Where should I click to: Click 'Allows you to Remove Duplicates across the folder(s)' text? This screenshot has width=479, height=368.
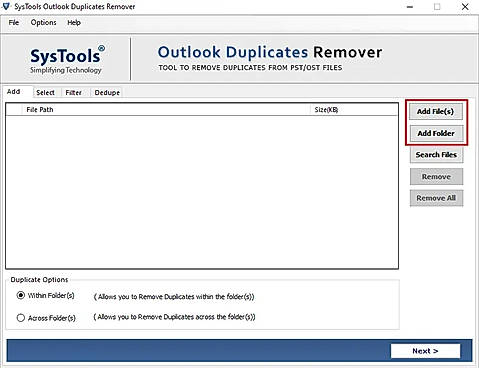[x=174, y=317]
